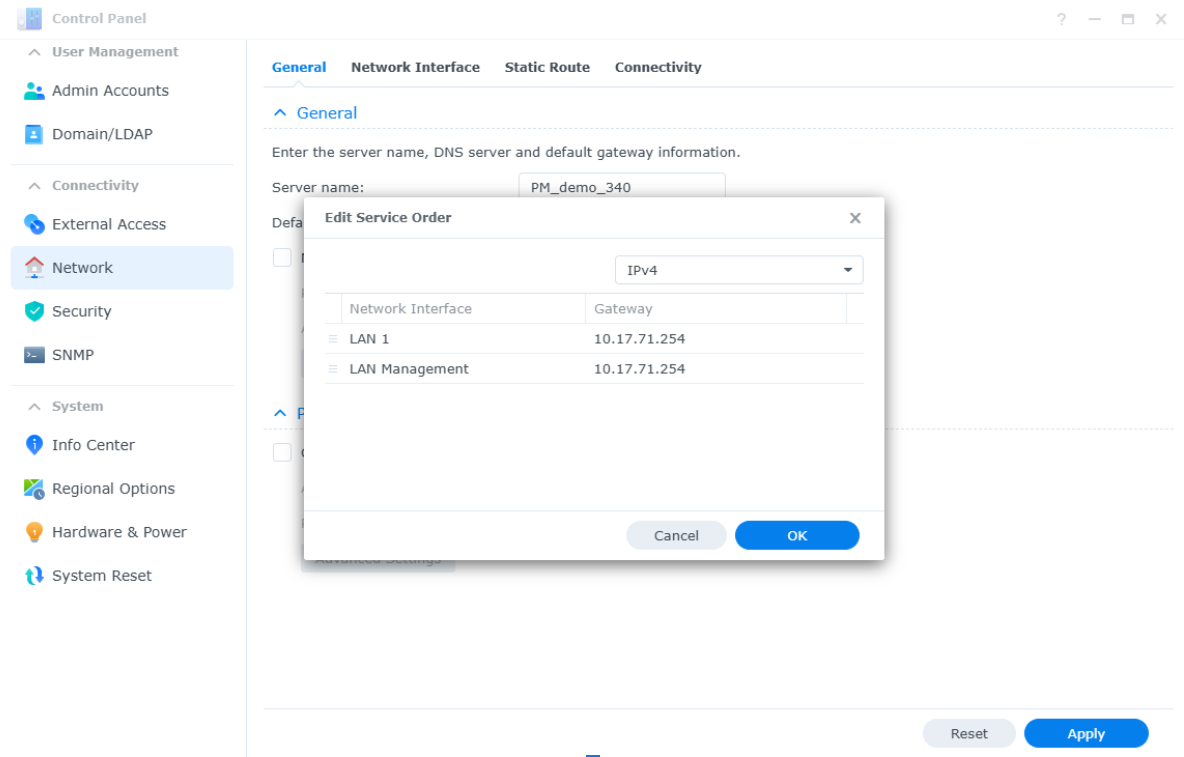This screenshot has height=757, width=1184.
Task: Open SNMP settings
Action: (x=122, y=355)
